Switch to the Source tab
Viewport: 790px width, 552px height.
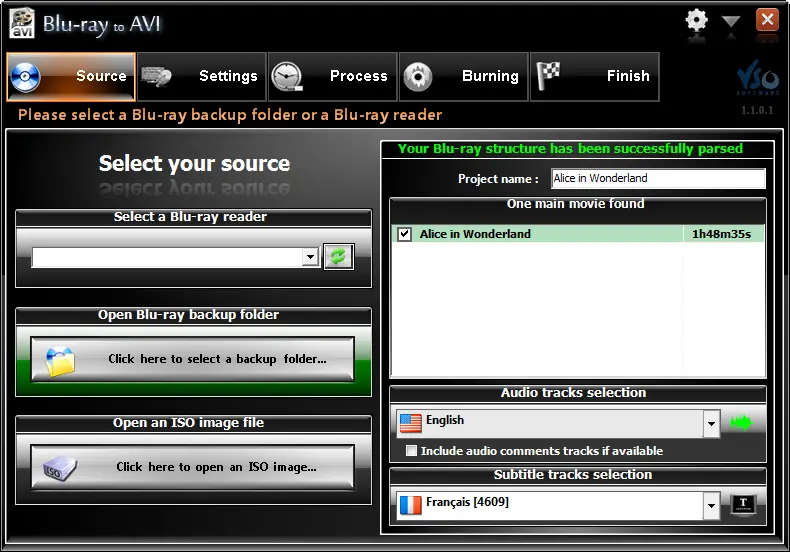(71, 77)
